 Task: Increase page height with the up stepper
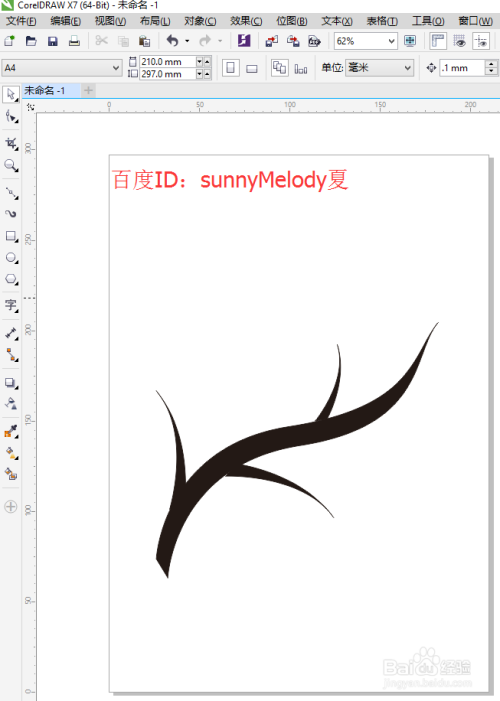[207, 74]
